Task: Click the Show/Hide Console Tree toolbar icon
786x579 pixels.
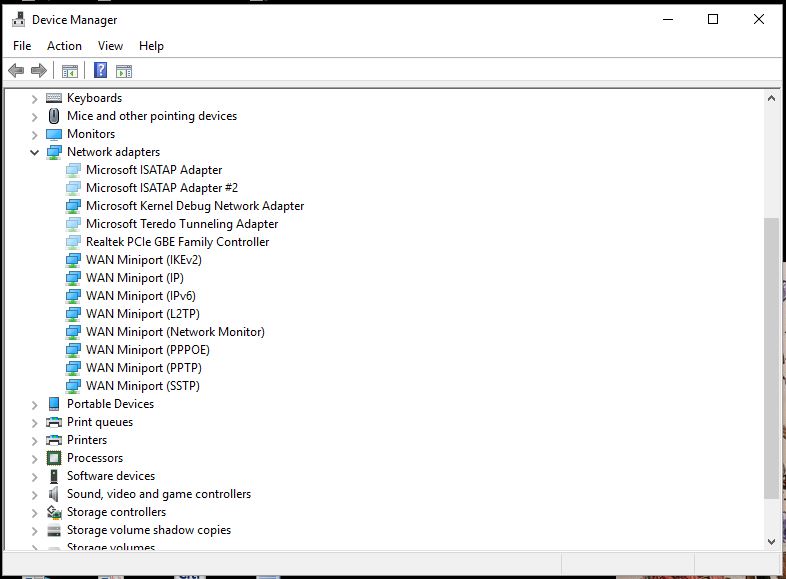Action: click(x=70, y=71)
